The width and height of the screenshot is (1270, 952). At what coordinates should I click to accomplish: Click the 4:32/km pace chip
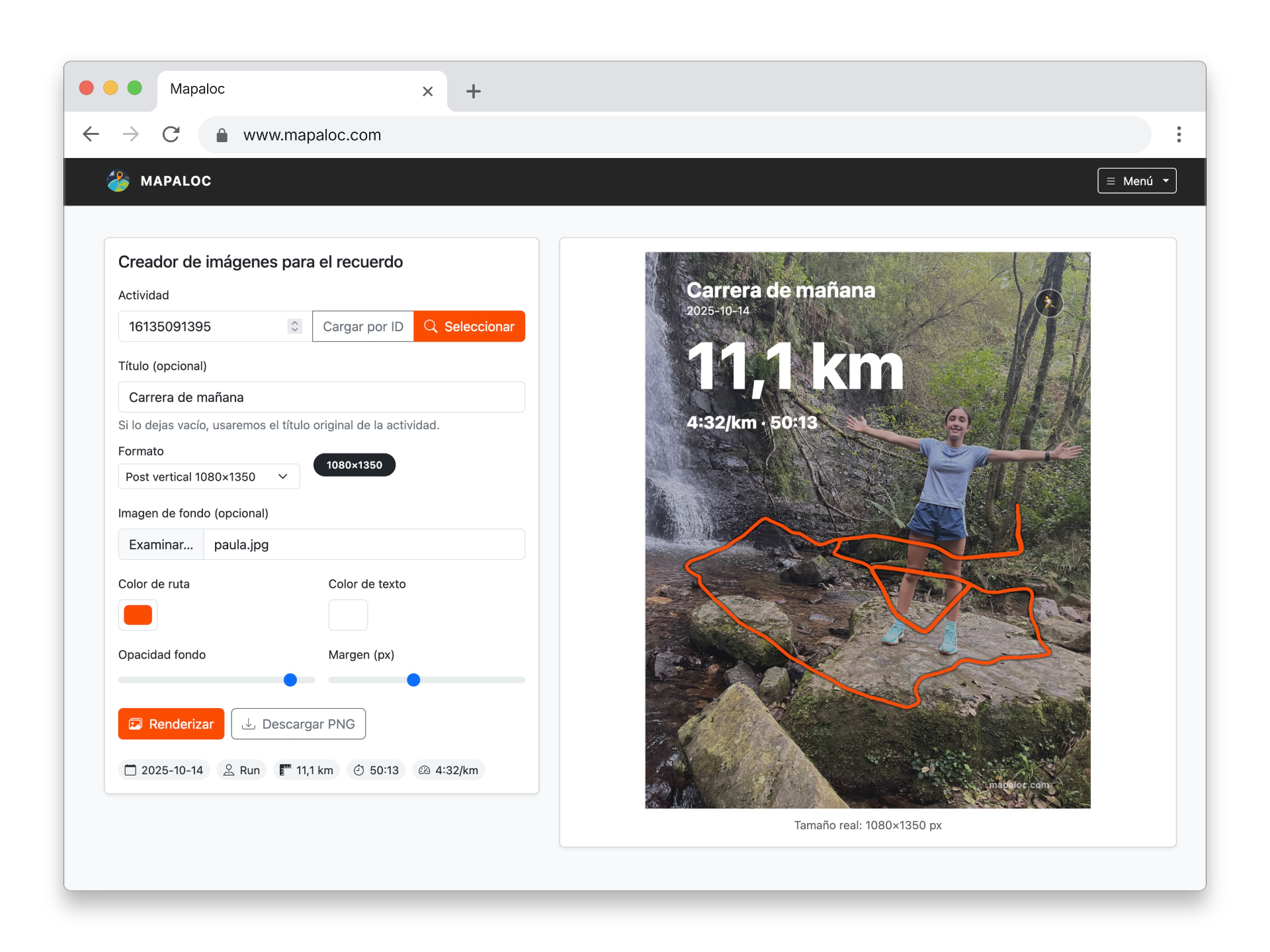click(x=448, y=770)
